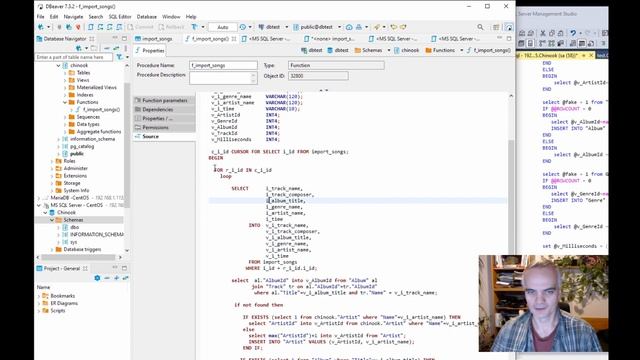Open the Project panel configure gear icon
The width and height of the screenshot is (640, 360).
pos(97,278)
